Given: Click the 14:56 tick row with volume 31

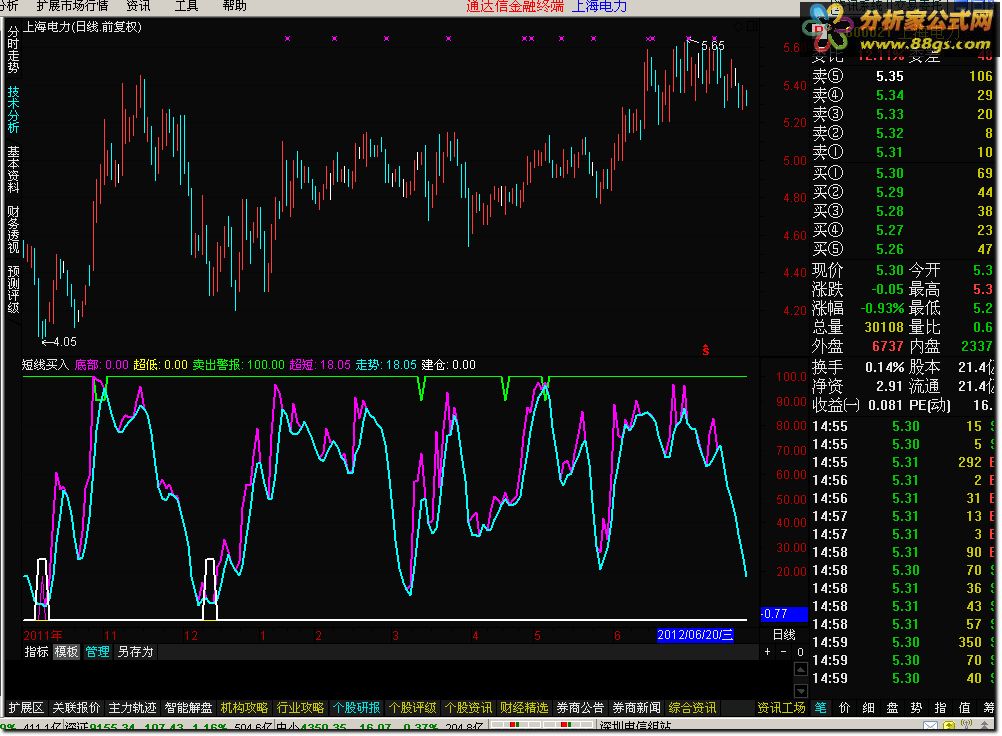Looking at the screenshot, I should [x=902, y=498].
